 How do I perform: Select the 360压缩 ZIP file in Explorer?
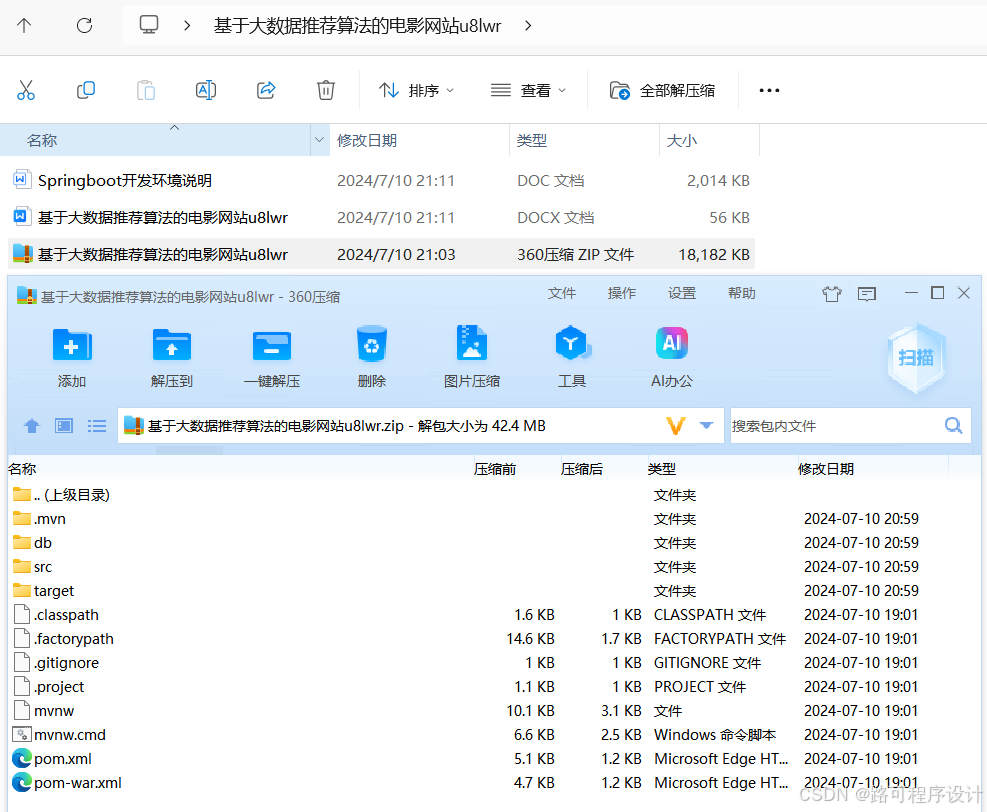tap(381, 254)
